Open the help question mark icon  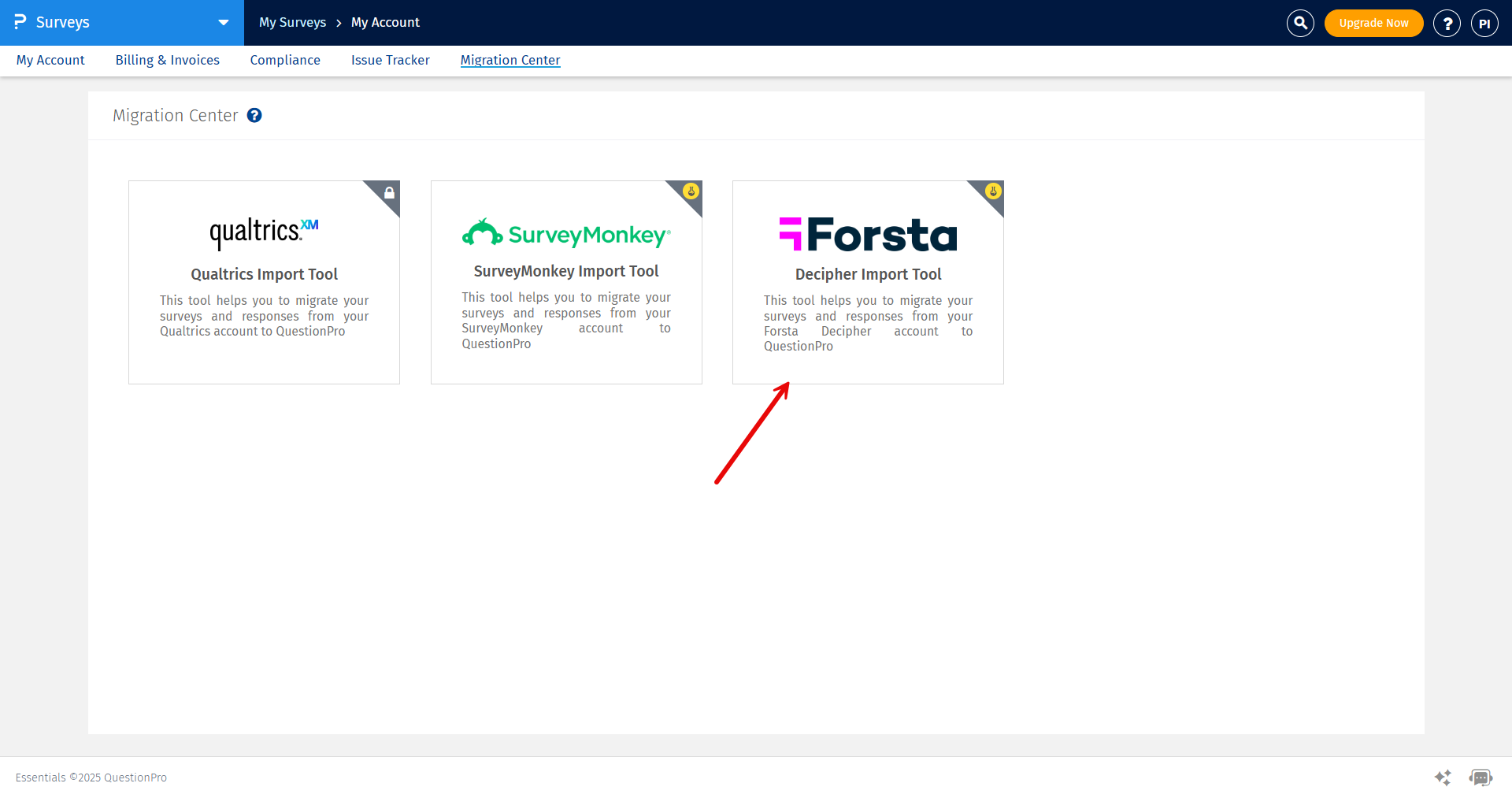click(x=1447, y=23)
